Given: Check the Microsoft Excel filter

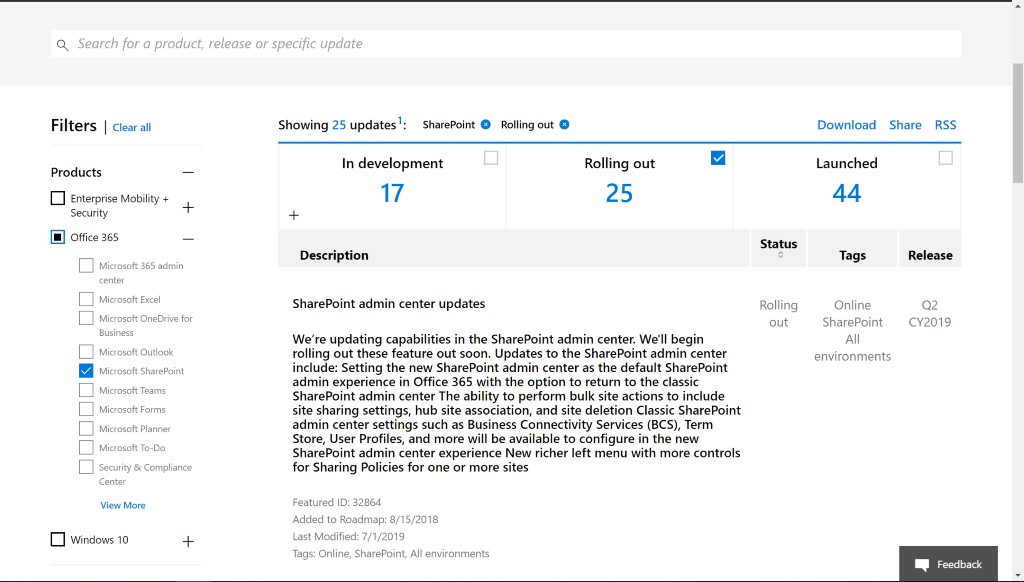Looking at the screenshot, I should [86, 299].
